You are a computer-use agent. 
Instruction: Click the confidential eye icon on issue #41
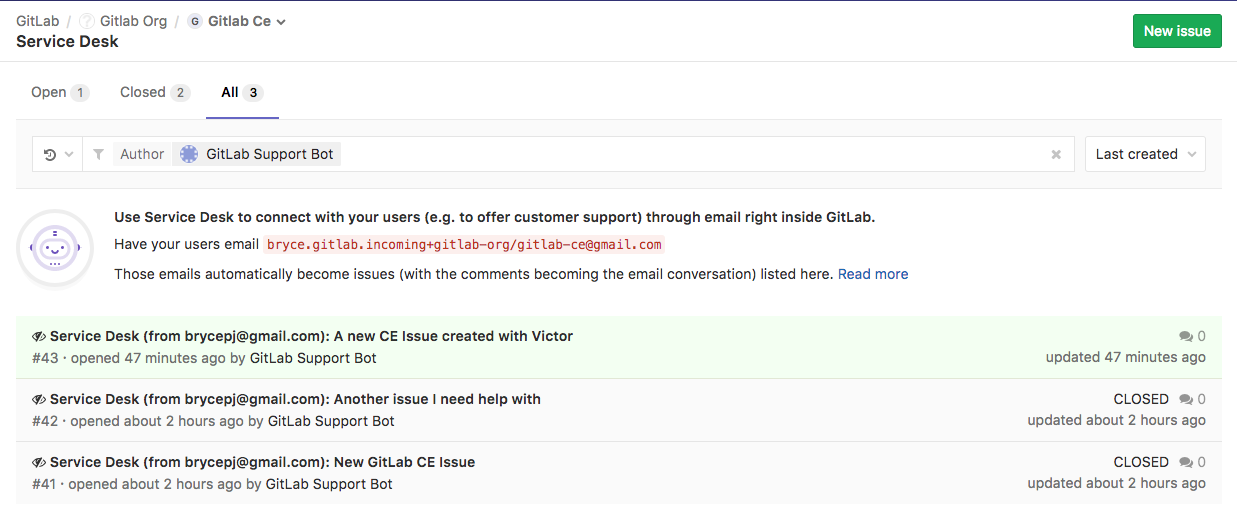(x=39, y=463)
